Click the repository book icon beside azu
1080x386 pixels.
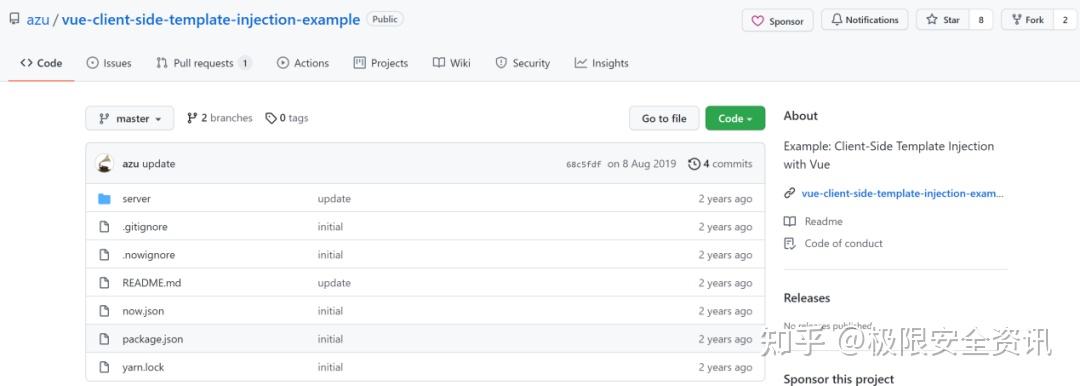click(x=14, y=19)
